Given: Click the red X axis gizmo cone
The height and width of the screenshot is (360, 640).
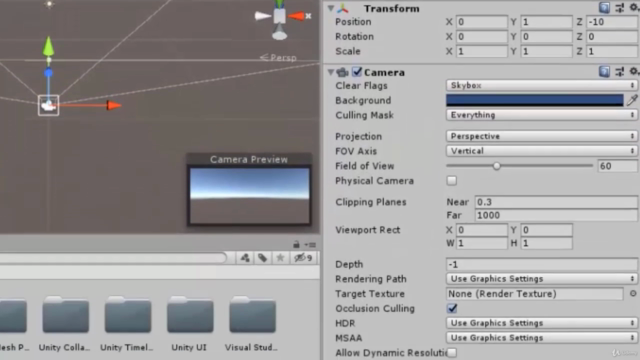Looking at the screenshot, I should coord(297,16).
